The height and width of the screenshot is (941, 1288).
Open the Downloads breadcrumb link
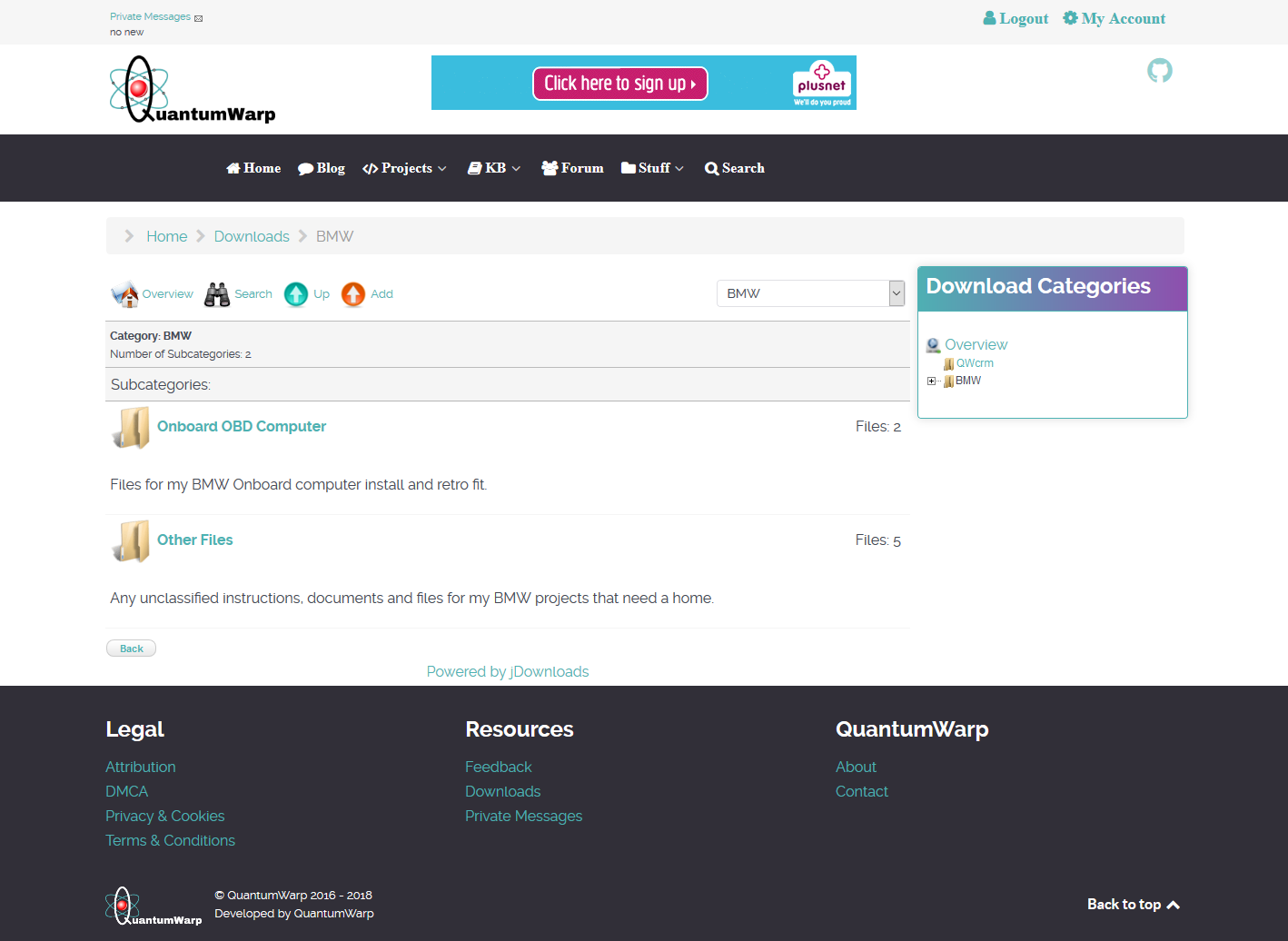tap(252, 236)
